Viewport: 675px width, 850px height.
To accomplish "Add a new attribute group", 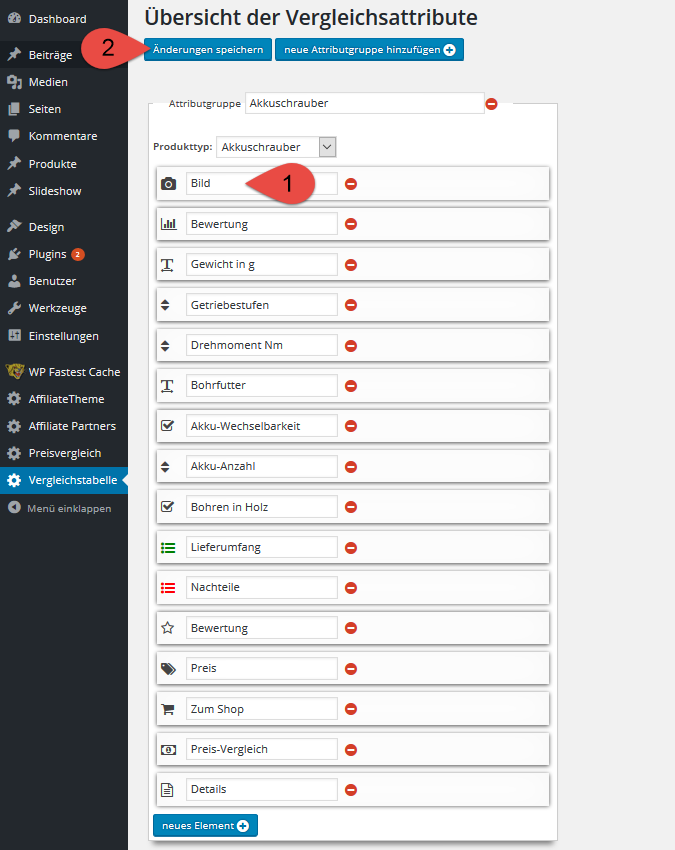I will click(369, 49).
